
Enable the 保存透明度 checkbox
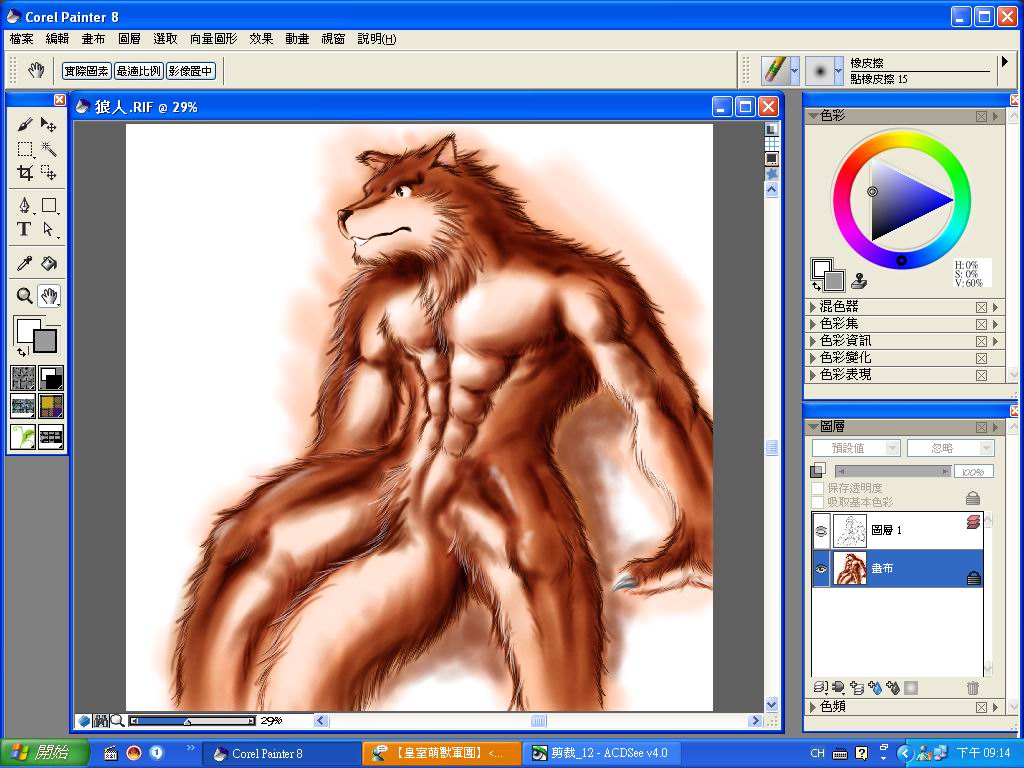coord(818,488)
